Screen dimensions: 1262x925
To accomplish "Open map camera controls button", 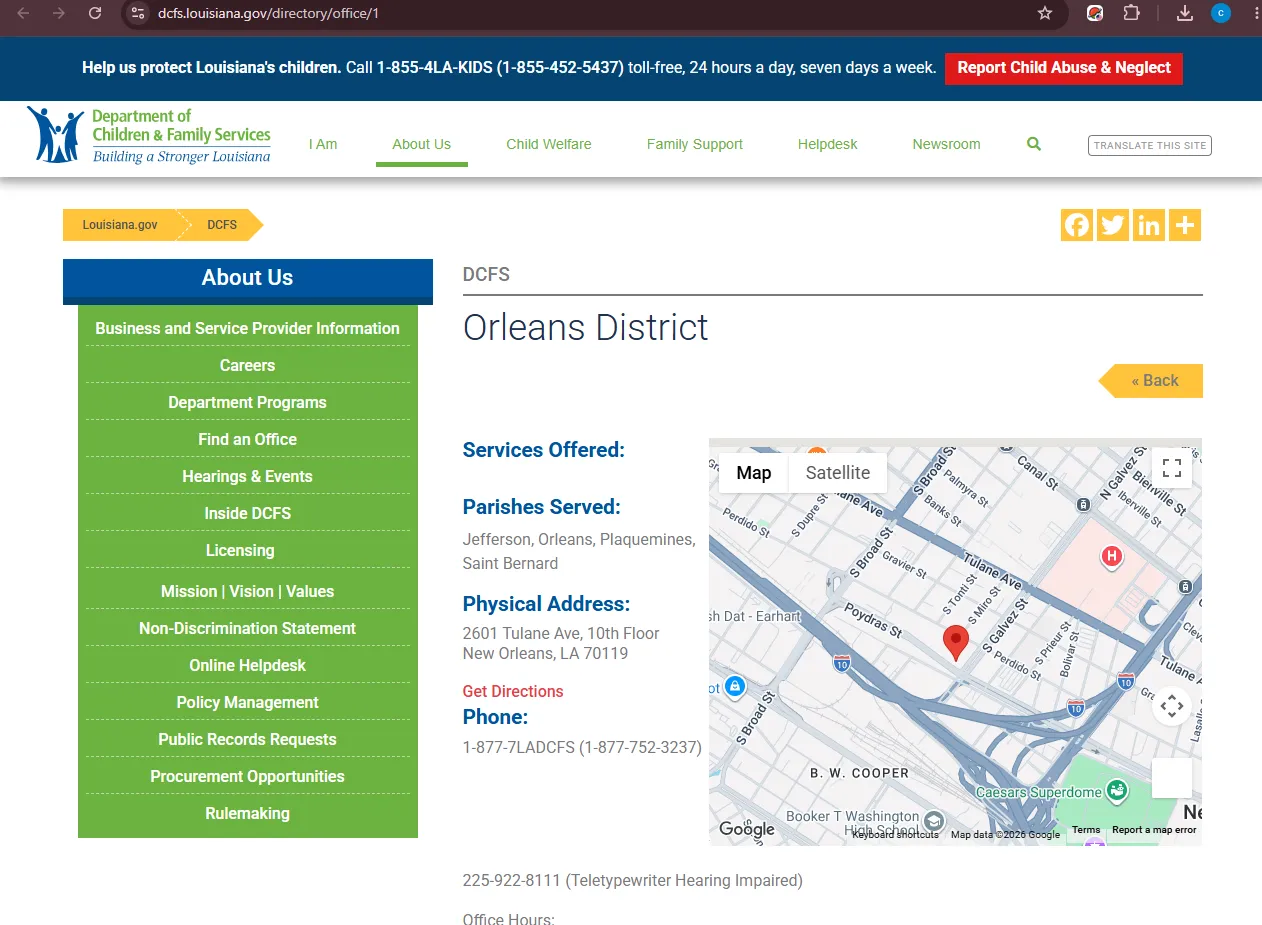I will tap(1172, 706).
